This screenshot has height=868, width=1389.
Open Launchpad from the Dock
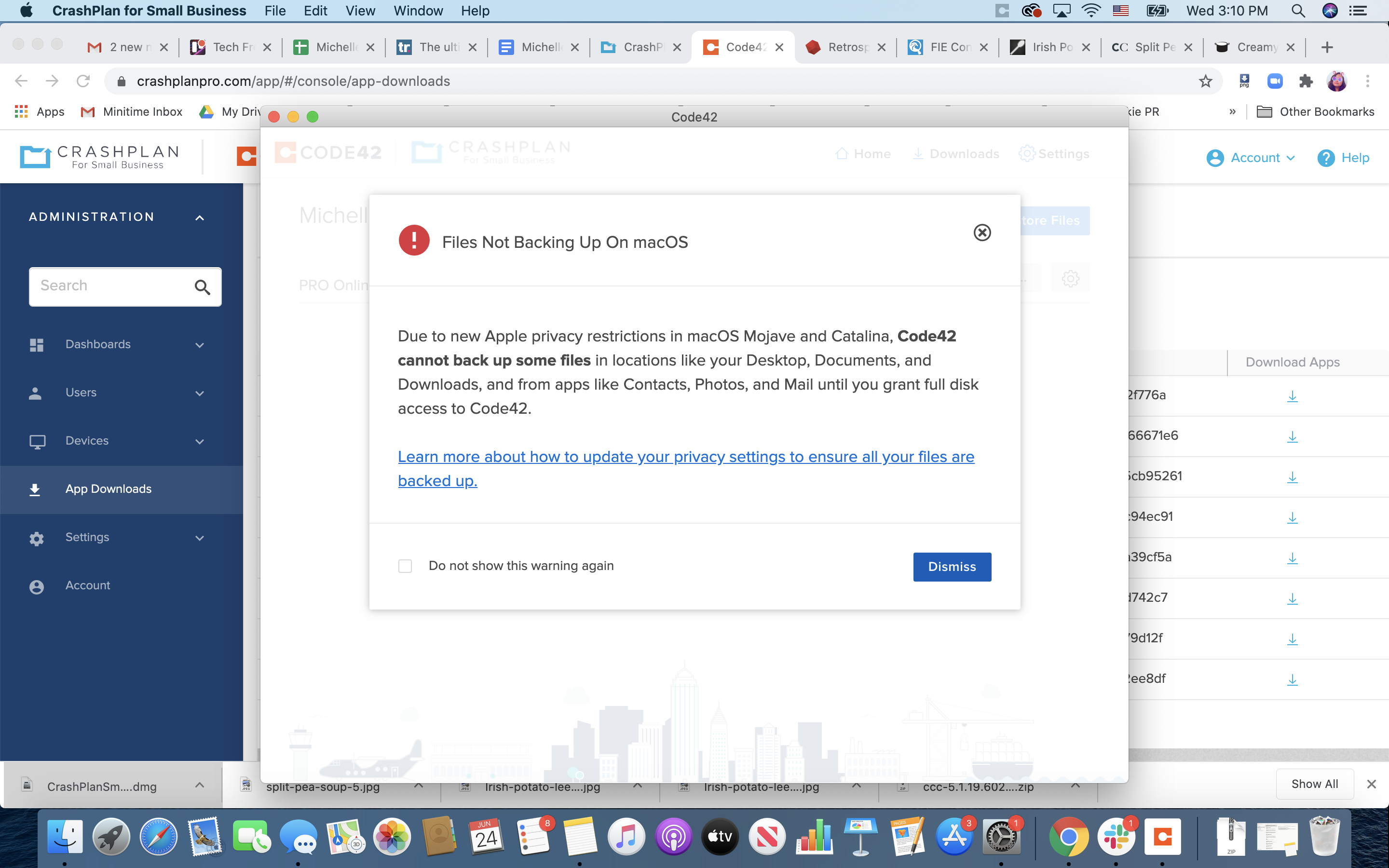point(111,837)
